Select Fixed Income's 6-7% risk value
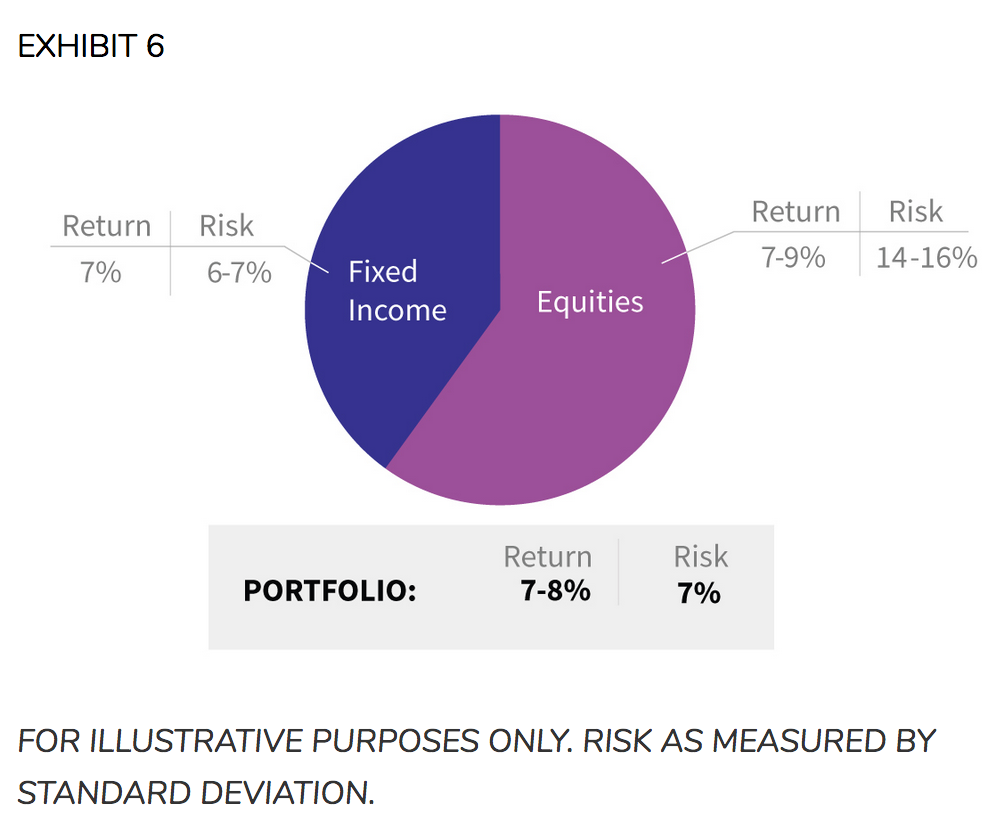 [239, 272]
